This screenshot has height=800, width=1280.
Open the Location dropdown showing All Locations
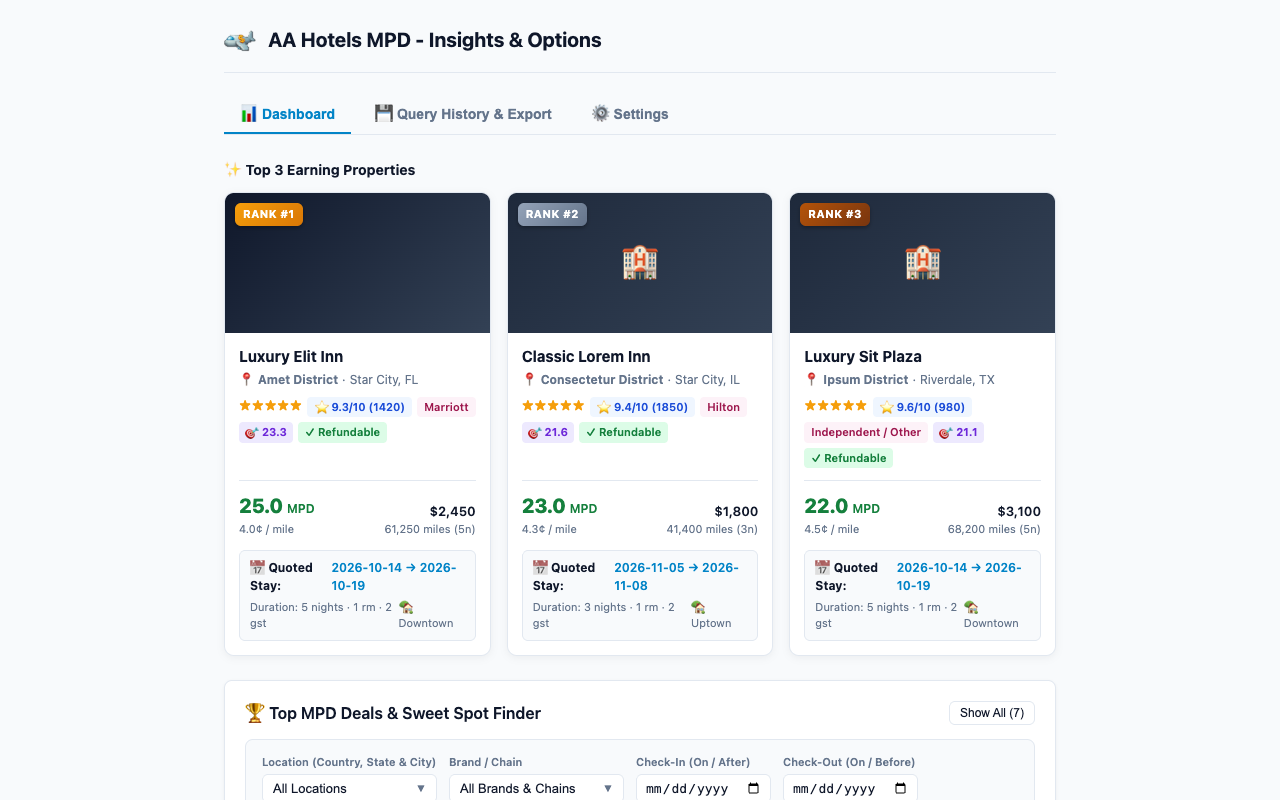349,788
